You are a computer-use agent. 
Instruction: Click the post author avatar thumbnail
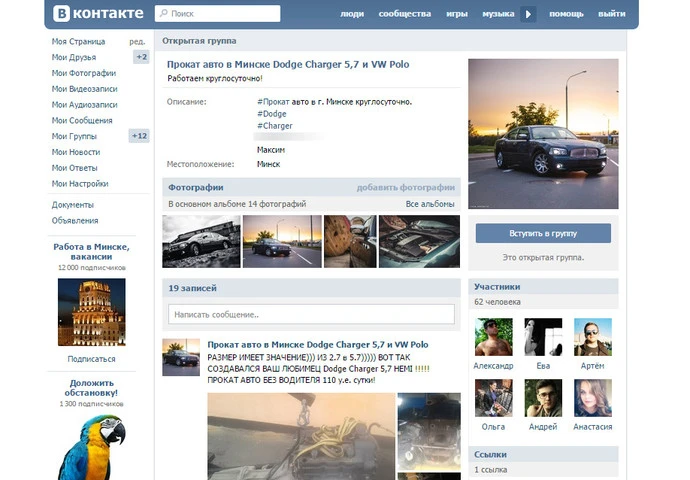point(181,357)
